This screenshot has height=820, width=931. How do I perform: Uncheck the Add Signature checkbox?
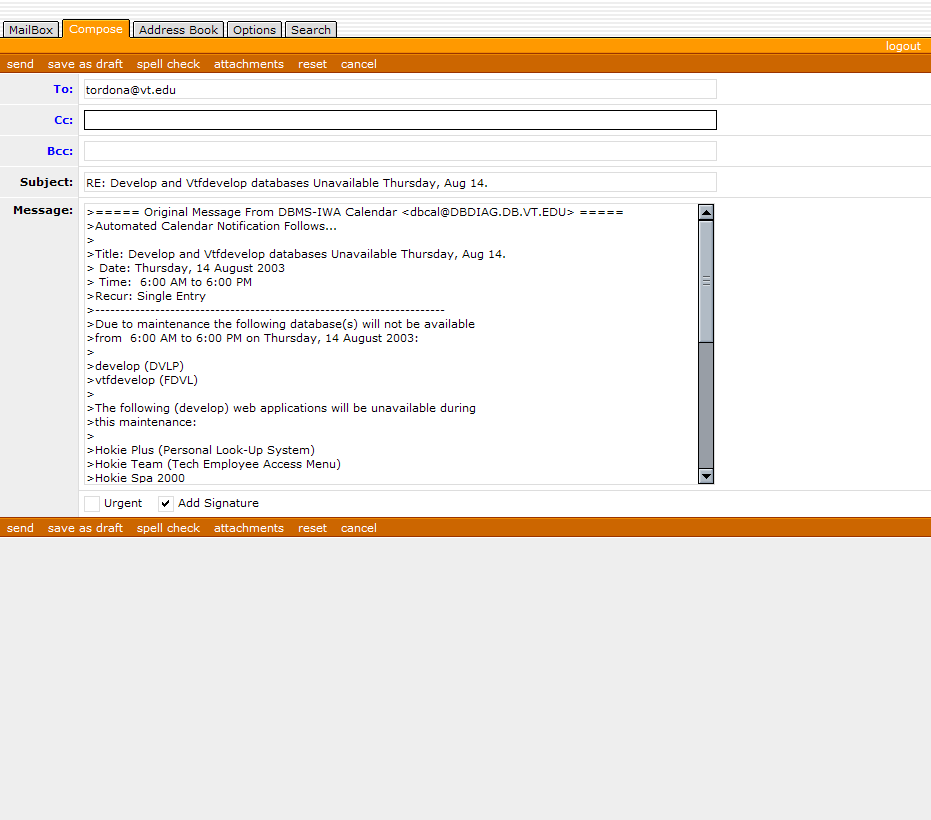(166, 504)
